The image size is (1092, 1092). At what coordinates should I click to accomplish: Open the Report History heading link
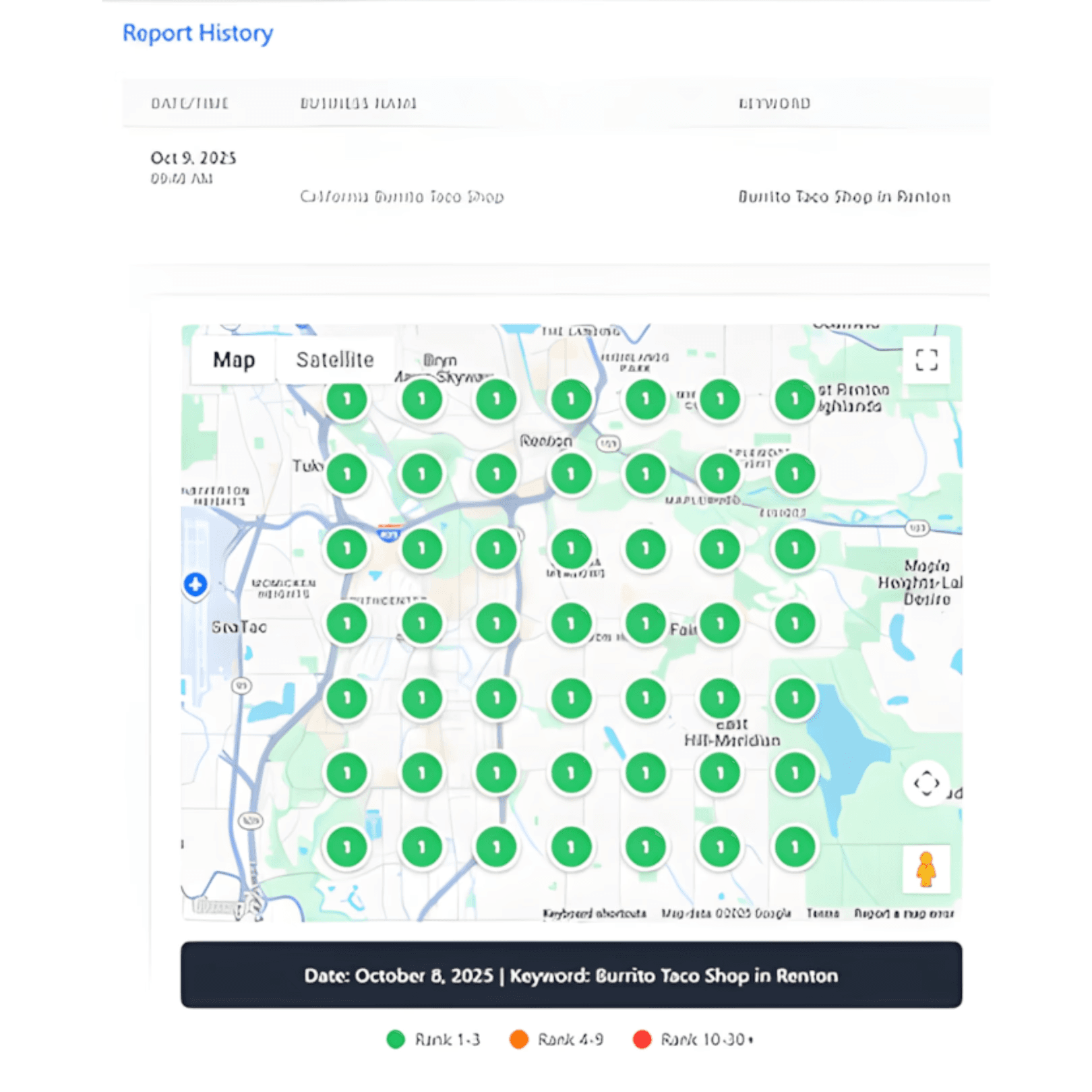coord(198,33)
